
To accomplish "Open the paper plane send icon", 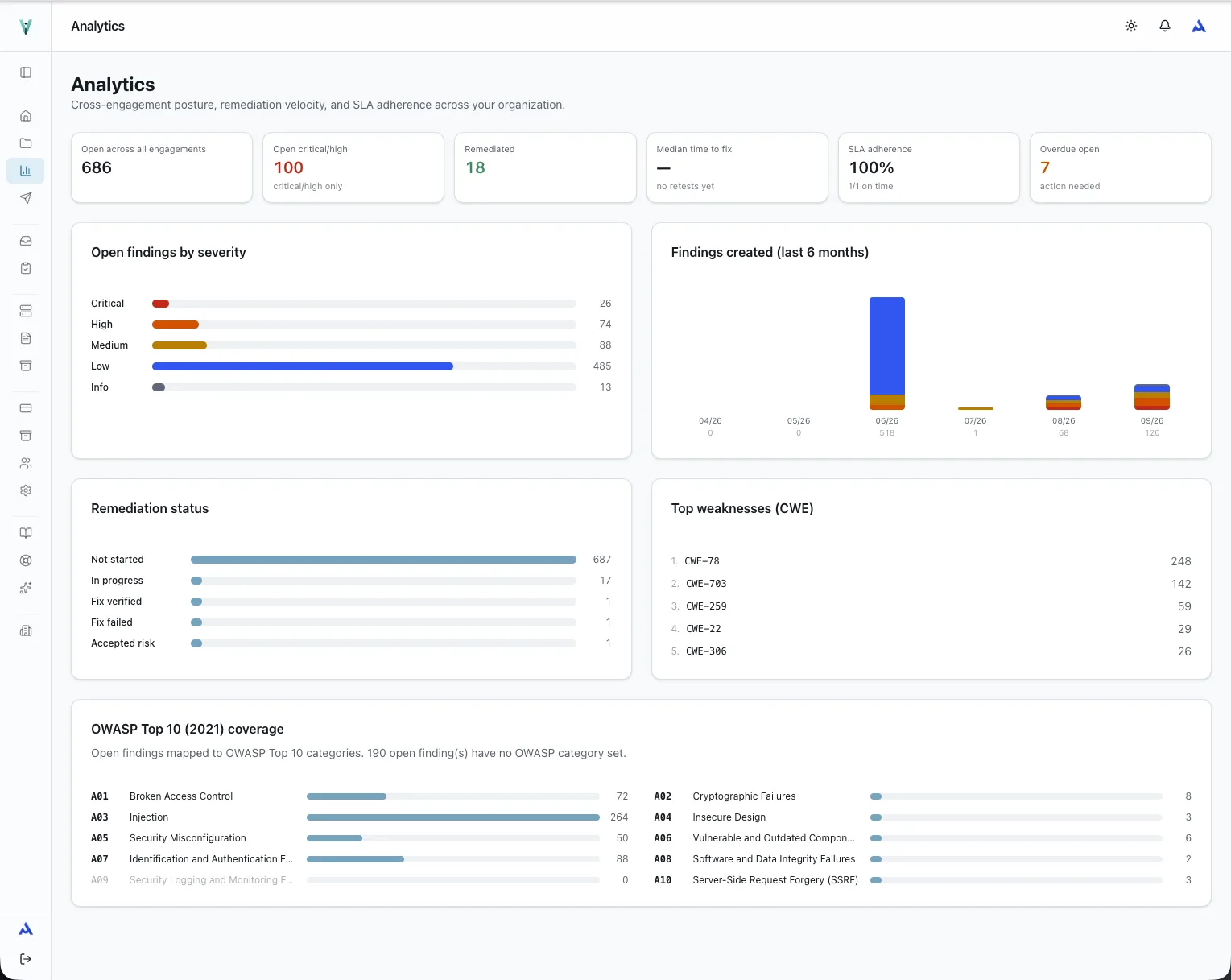I will (26, 198).
